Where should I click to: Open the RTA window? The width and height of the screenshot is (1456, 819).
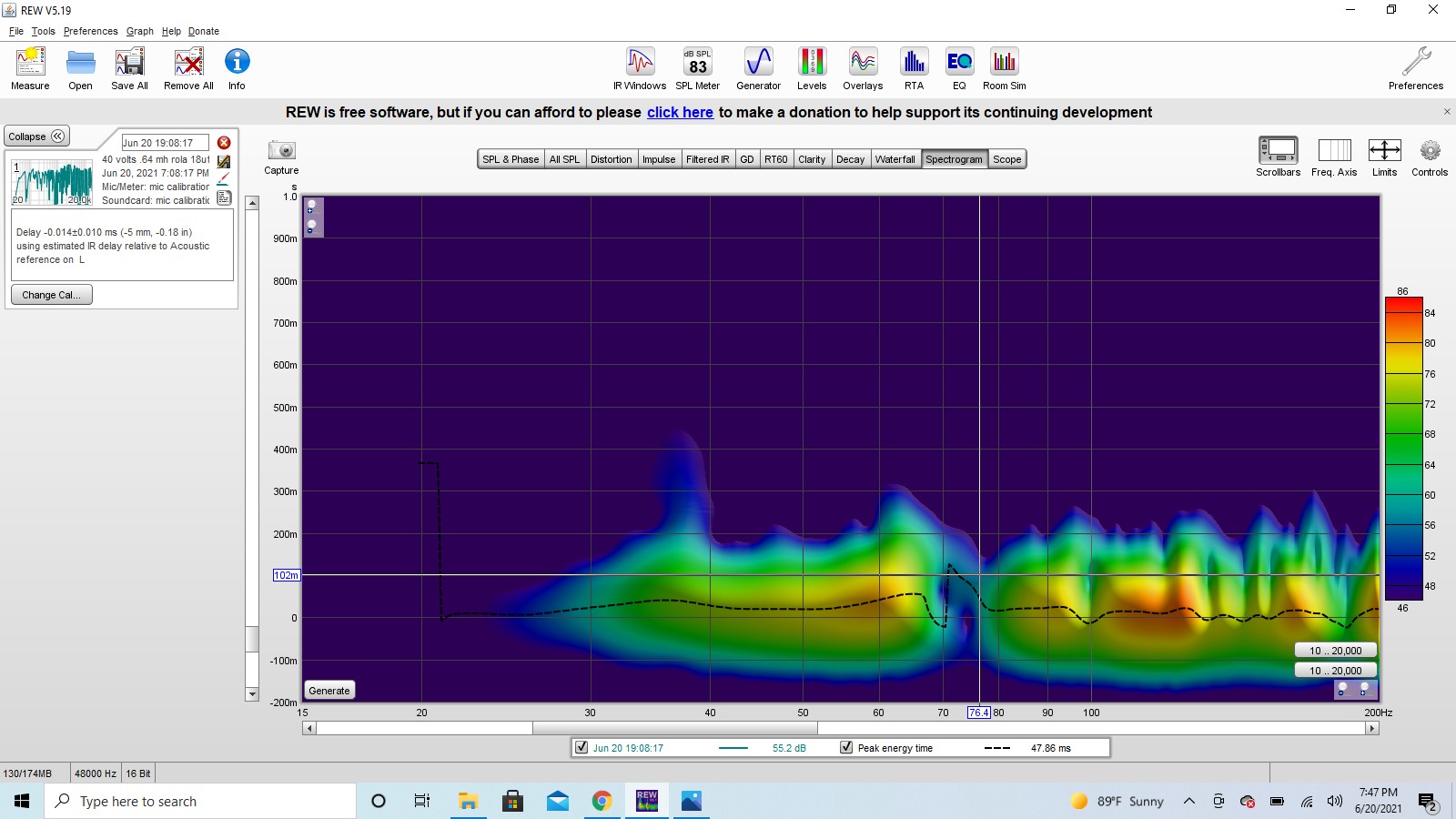[x=915, y=62]
